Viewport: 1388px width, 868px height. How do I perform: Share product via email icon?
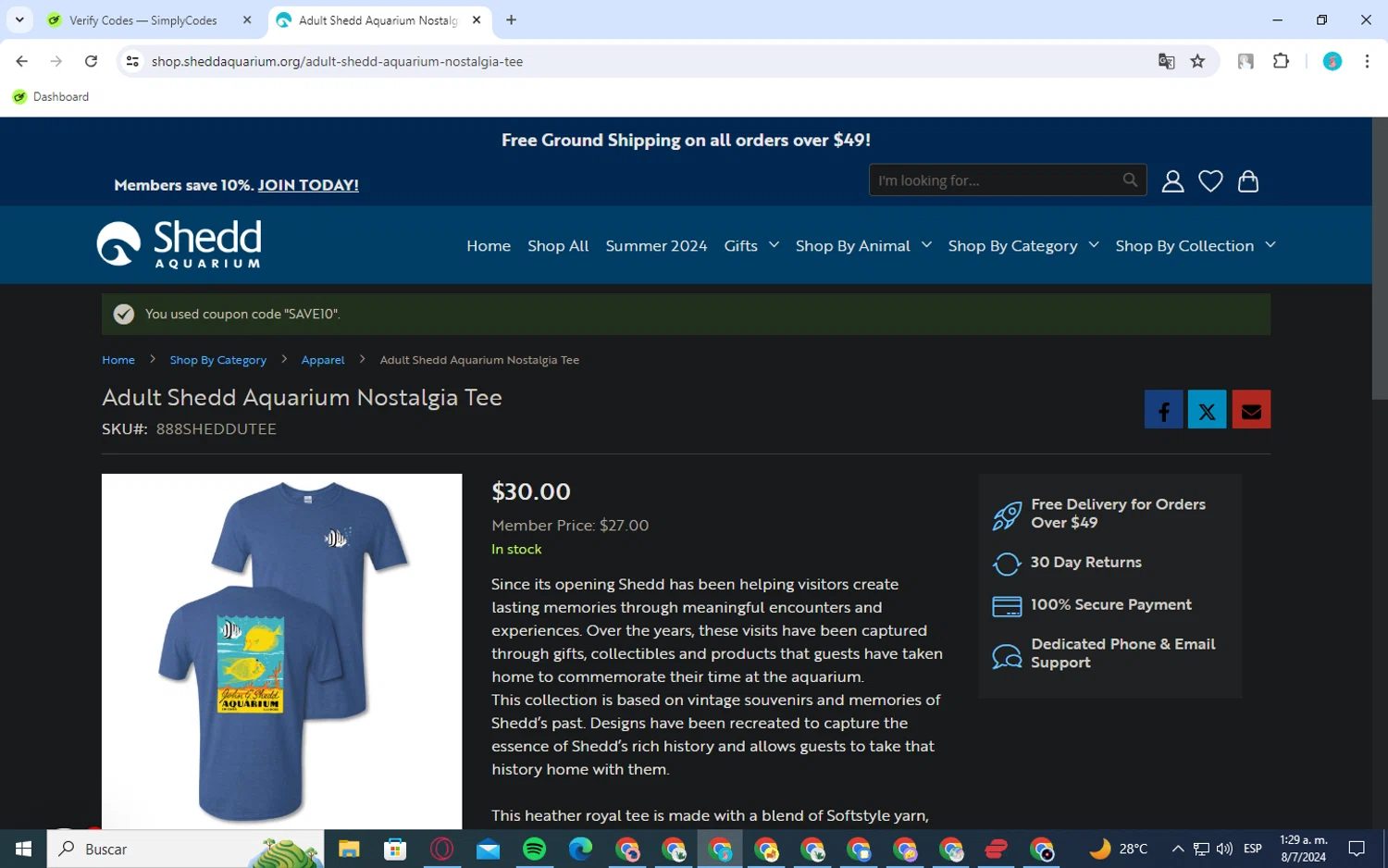1251,409
